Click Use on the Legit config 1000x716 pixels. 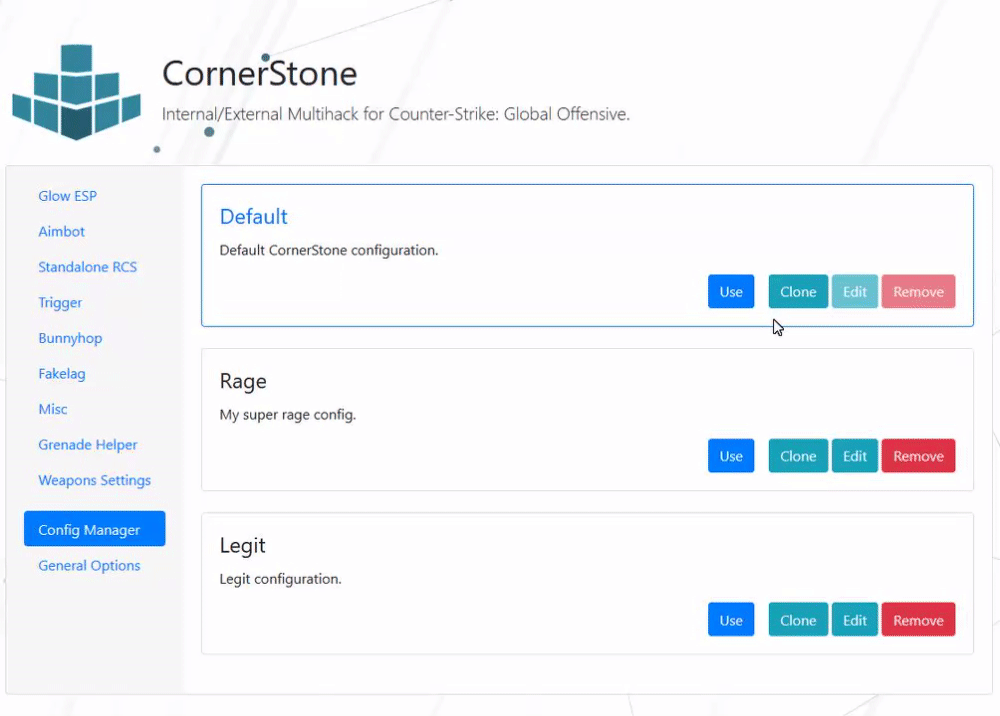(x=731, y=620)
